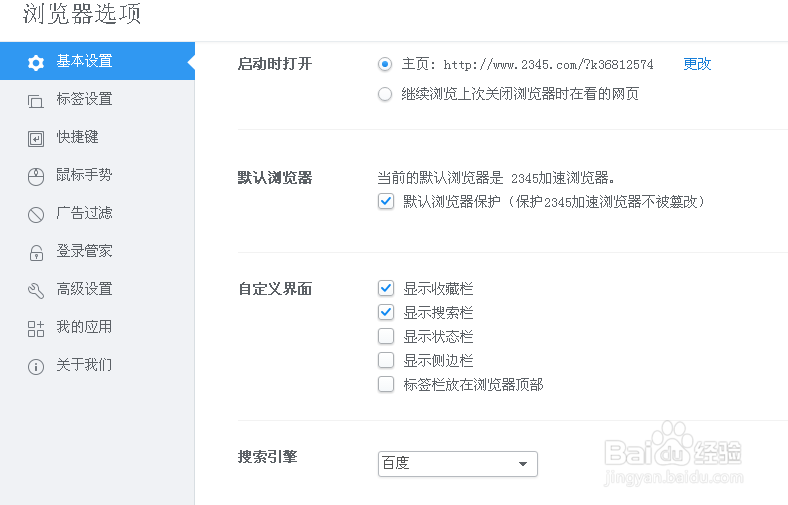This screenshot has height=505, width=788.
Task: Open the 关于我们 page
Action: coord(97,365)
